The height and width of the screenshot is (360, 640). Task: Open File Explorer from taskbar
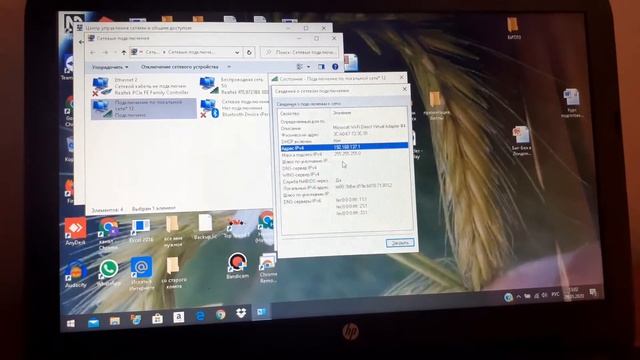tap(115, 321)
